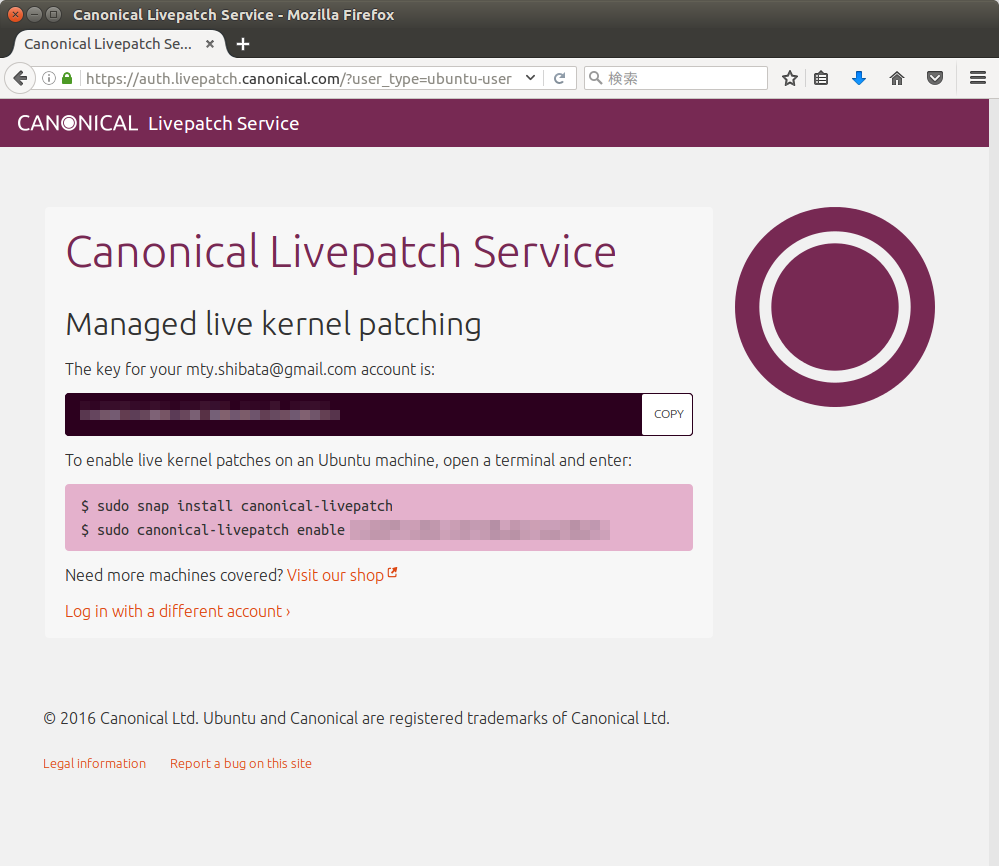Click the 2016 Canonical Ltd. copyright text
Viewport: 999px width, 866px height.
(x=356, y=718)
